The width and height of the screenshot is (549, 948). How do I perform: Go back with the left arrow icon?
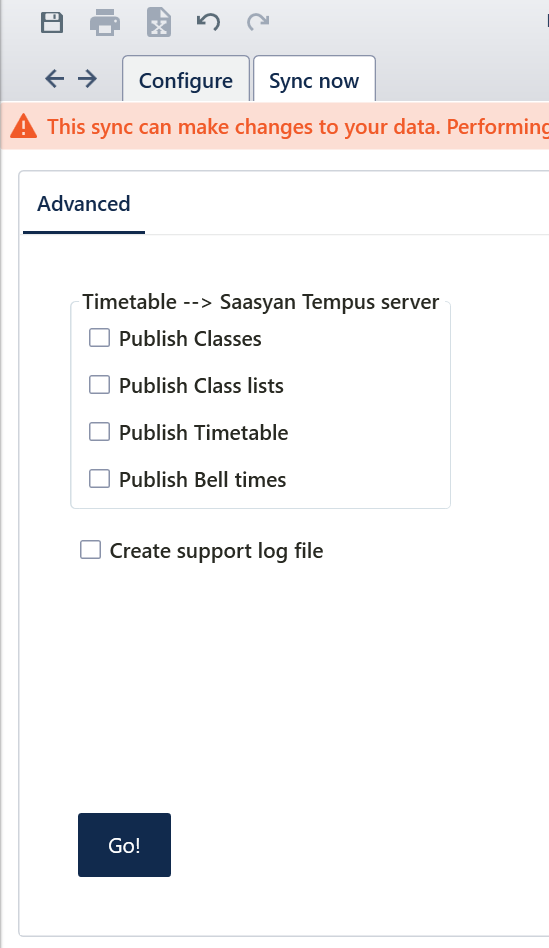pyautogui.click(x=54, y=79)
